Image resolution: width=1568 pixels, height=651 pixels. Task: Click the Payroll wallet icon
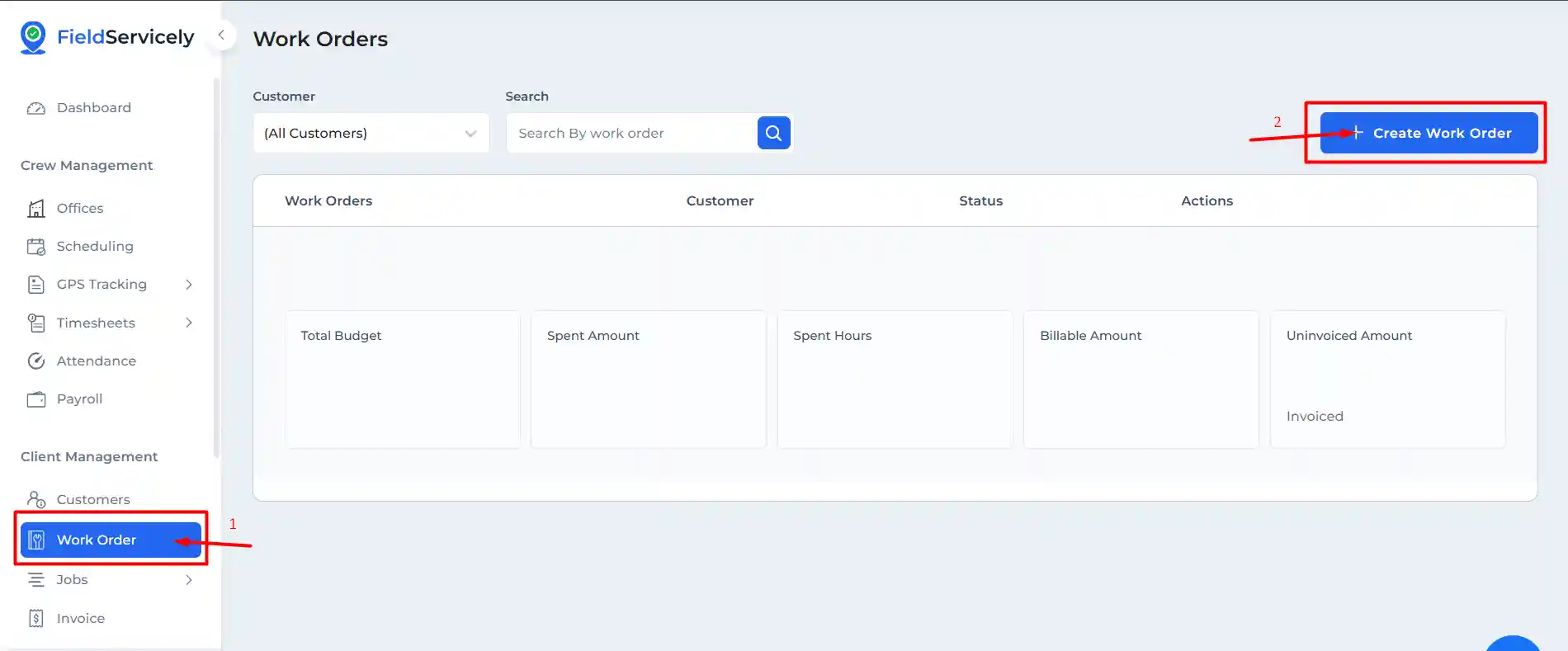pyautogui.click(x=36, y=399)
